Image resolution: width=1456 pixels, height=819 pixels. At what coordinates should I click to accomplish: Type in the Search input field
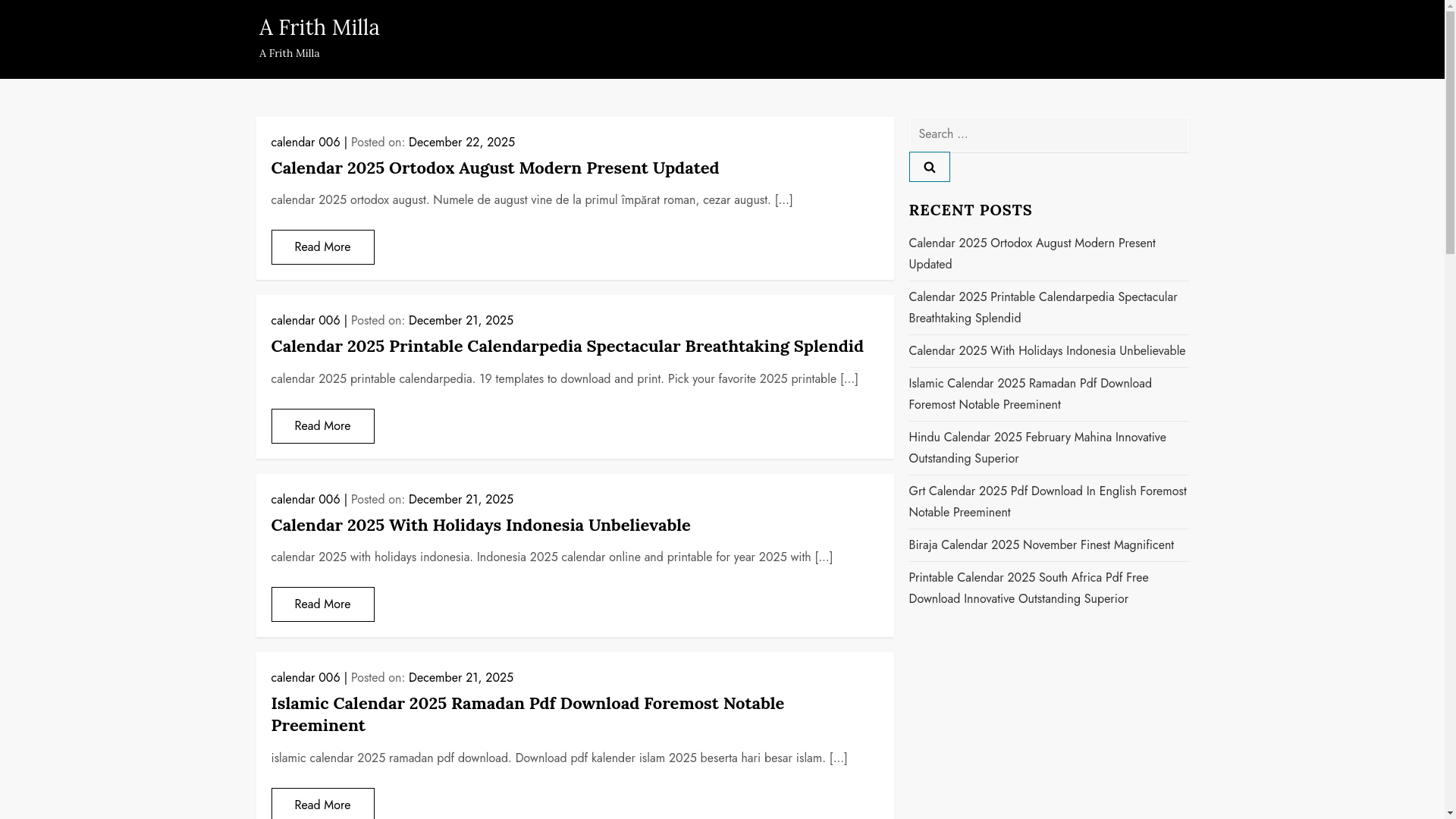[1048, 134]
